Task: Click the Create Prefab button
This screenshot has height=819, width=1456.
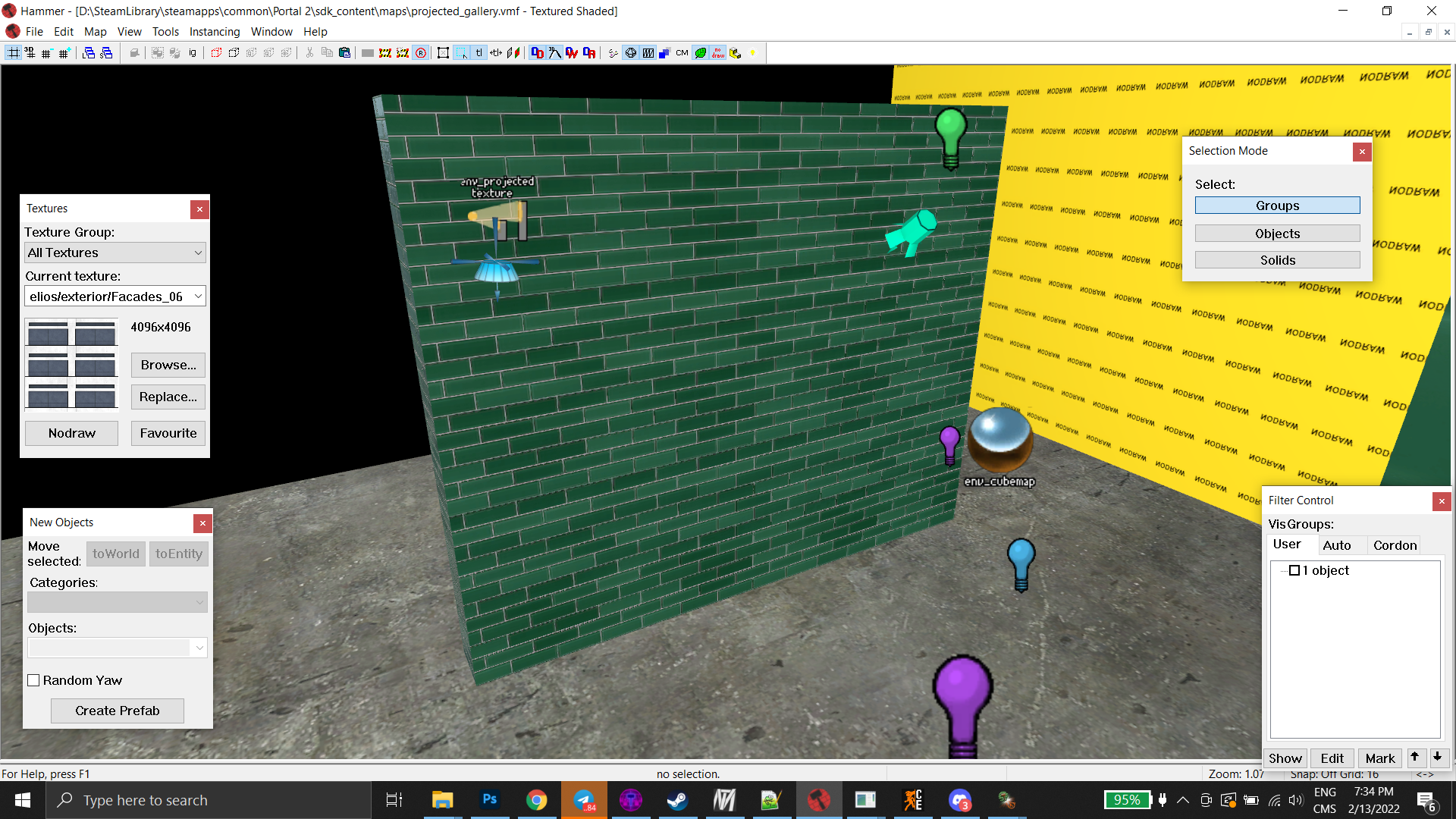Action: (x=117, y=711)
